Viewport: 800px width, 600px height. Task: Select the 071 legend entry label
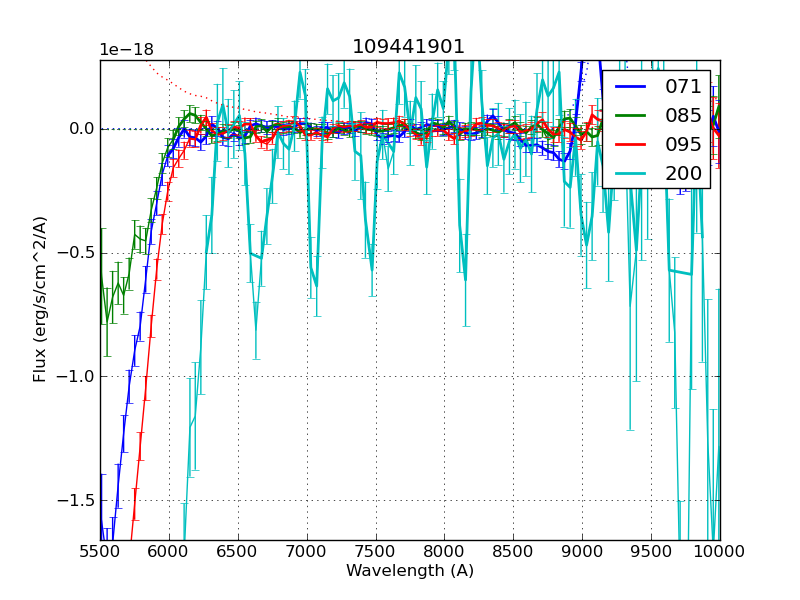[683, 87]
